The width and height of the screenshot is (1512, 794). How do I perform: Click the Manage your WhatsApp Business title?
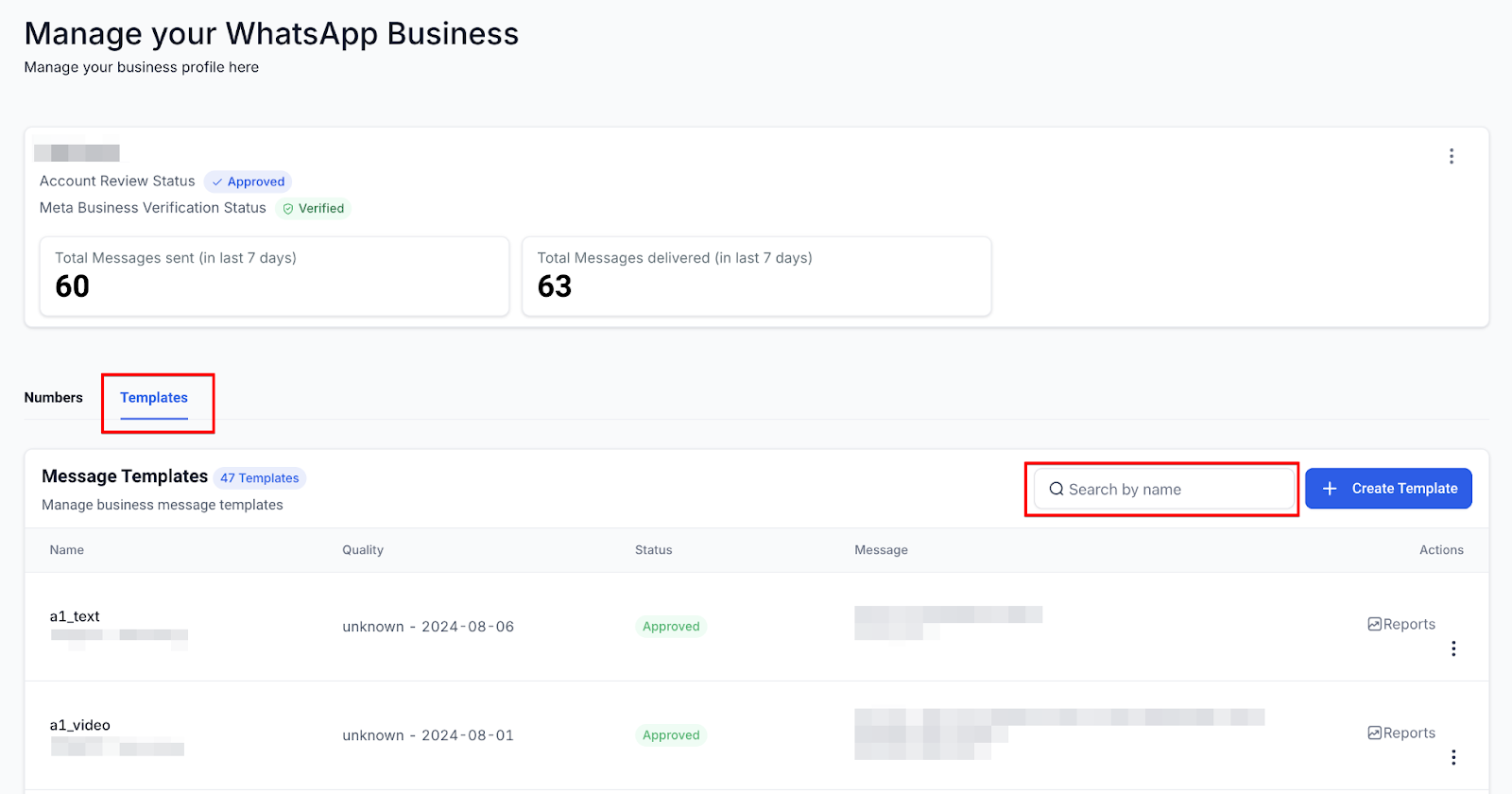tap(271, 34)
